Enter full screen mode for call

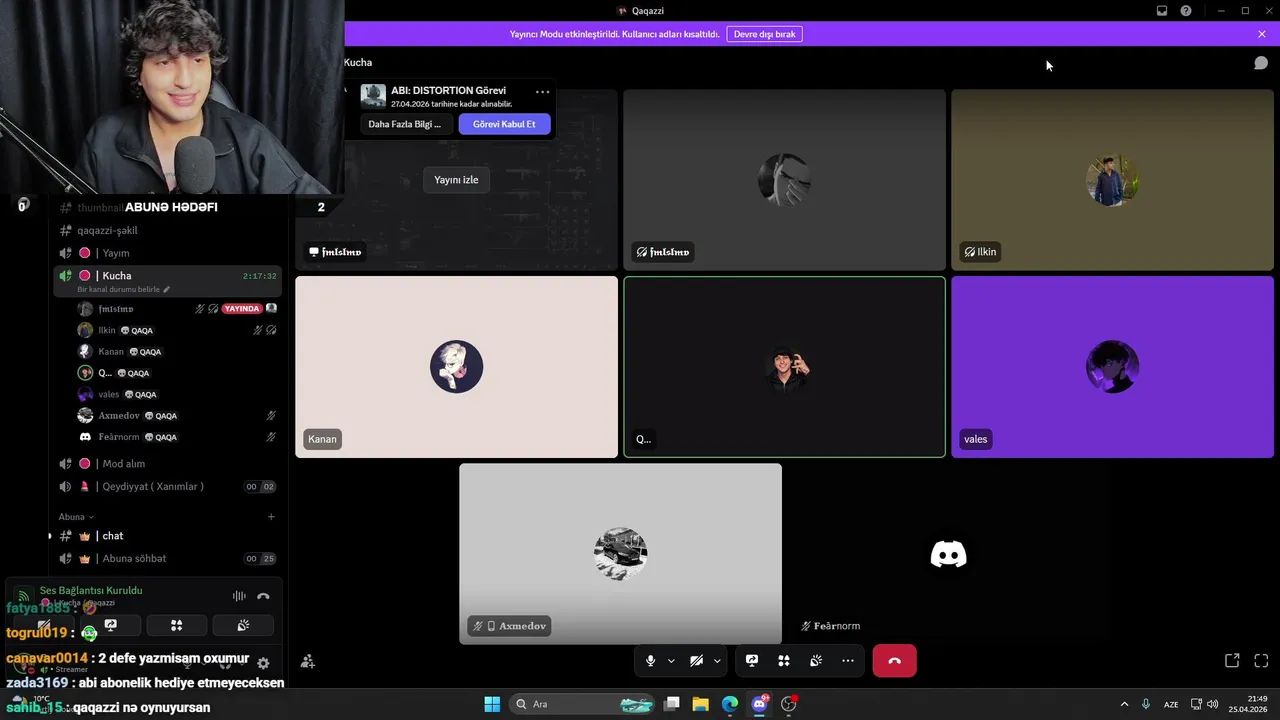(x=1261, y=661)
